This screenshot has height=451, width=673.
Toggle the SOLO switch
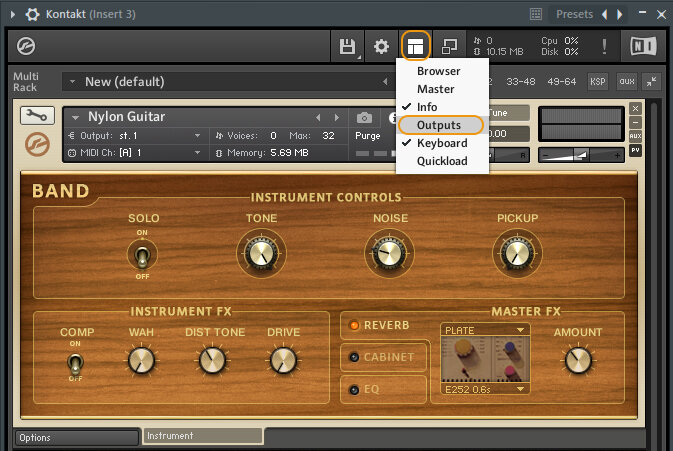142,255
